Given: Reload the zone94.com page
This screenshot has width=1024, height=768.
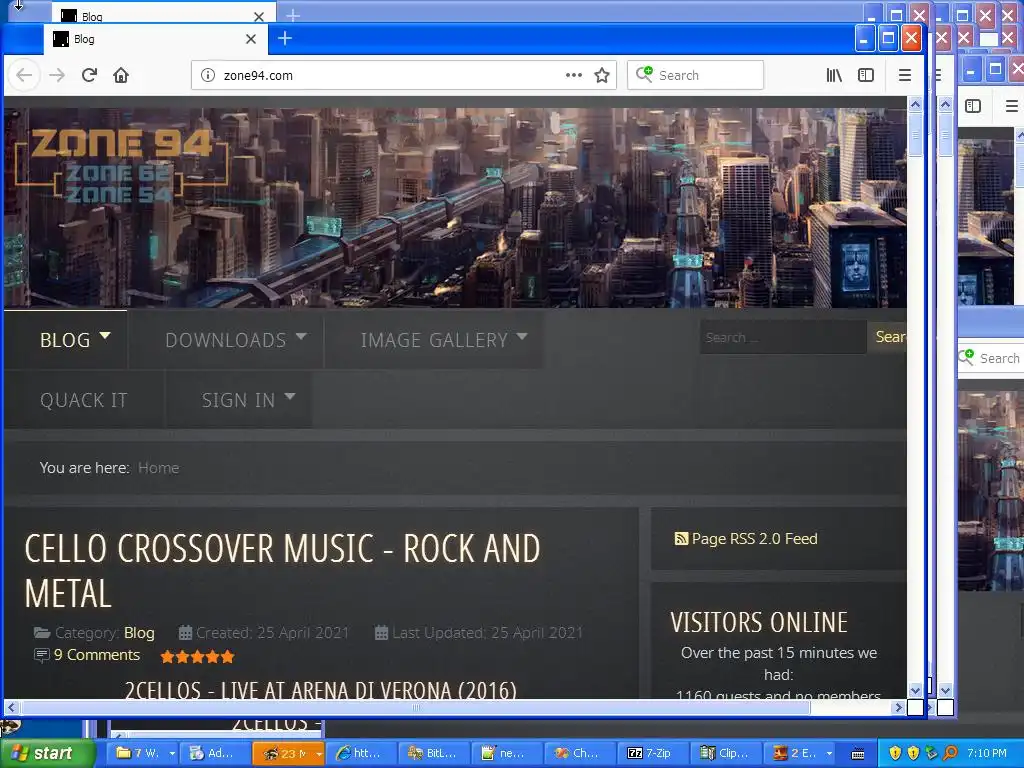Looking at the screenshot, I should (89, 75).
